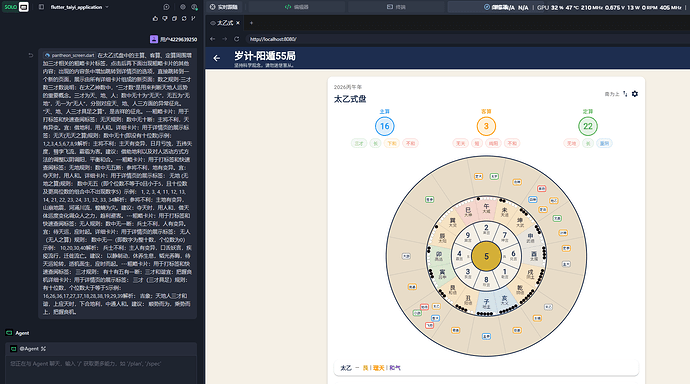
Task: Switch to the terminal tab
Action: [396, 7]
